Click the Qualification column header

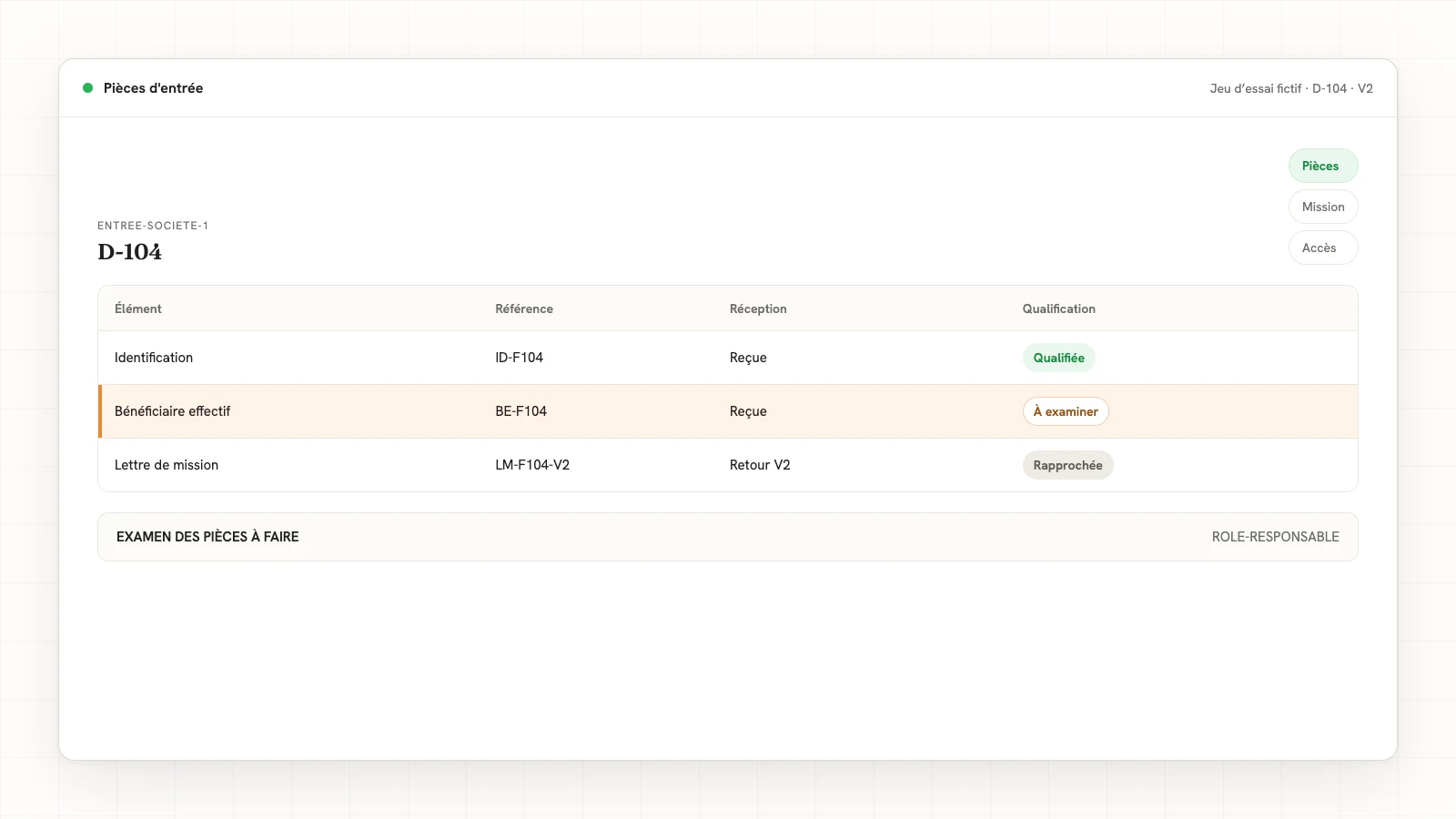click(x=1059, y=308)
